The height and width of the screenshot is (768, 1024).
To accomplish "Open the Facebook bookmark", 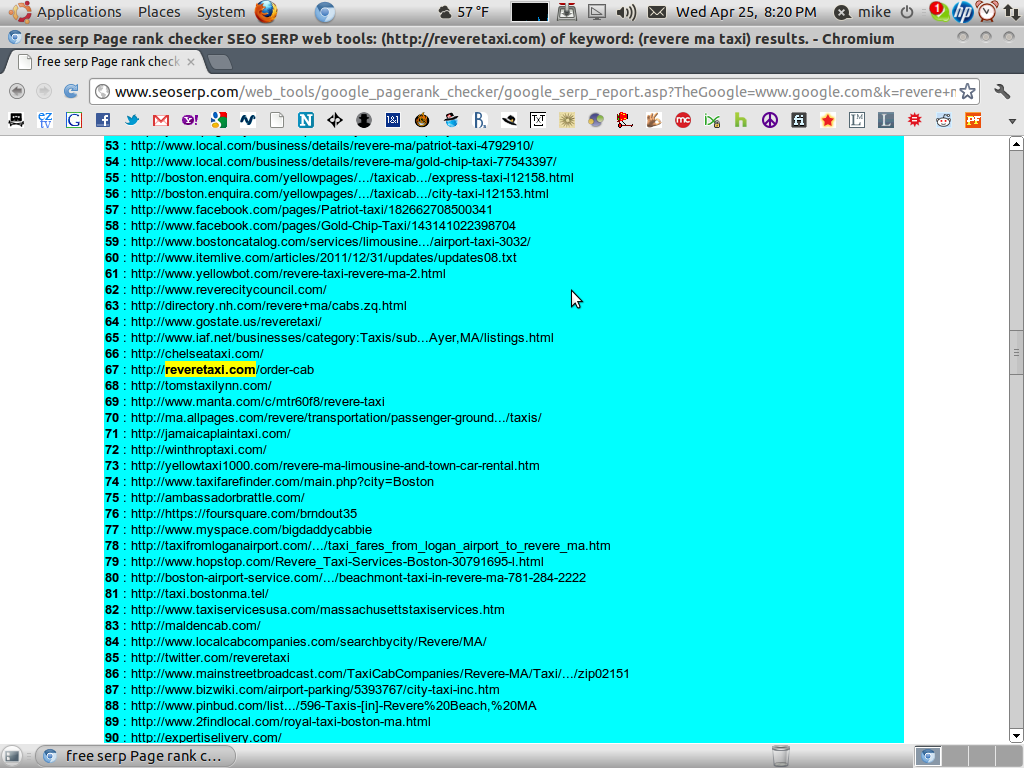I will coord(103,120).
